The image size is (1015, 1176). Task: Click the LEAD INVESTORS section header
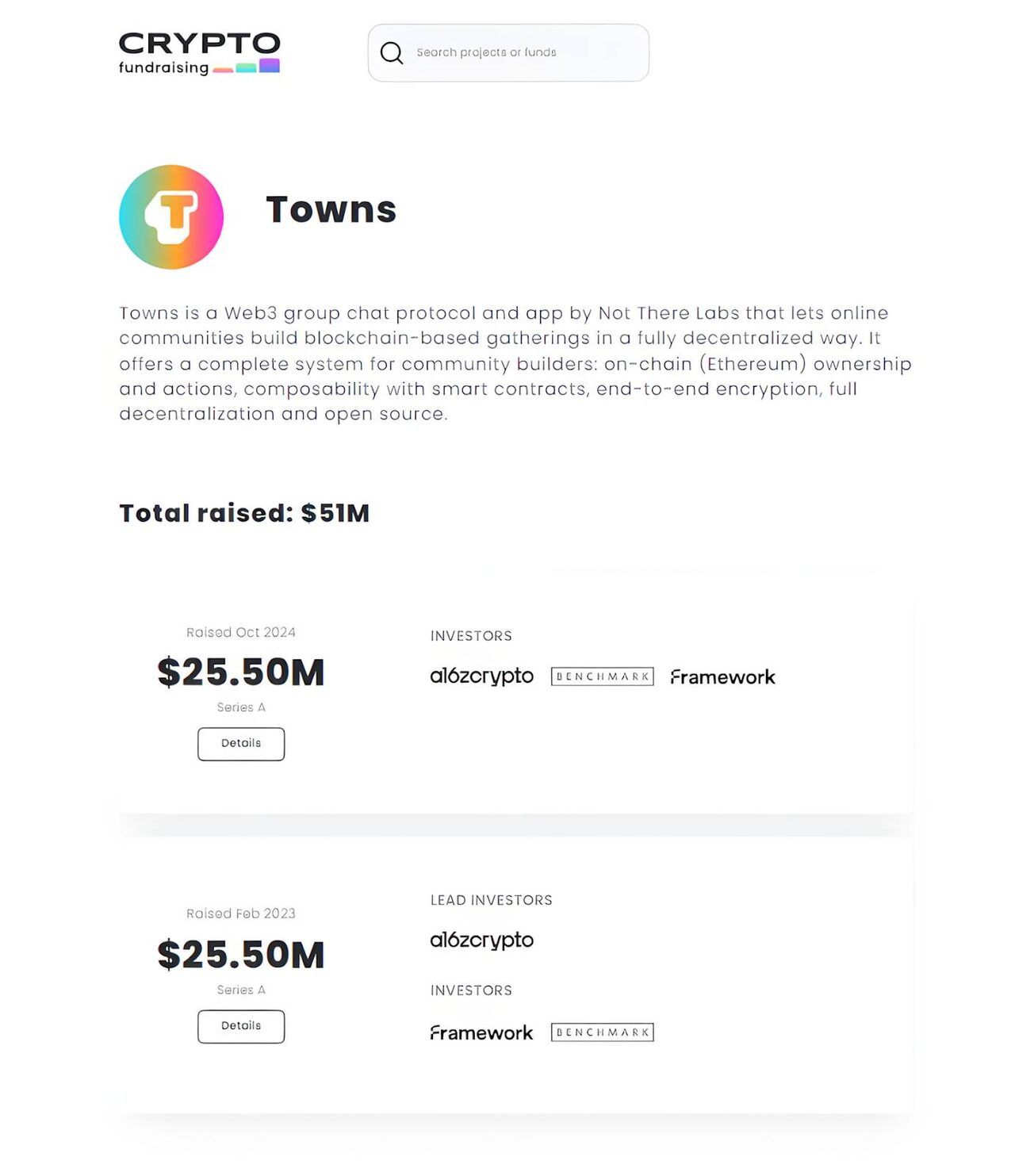pyautogui.click(x=492, y=900)
